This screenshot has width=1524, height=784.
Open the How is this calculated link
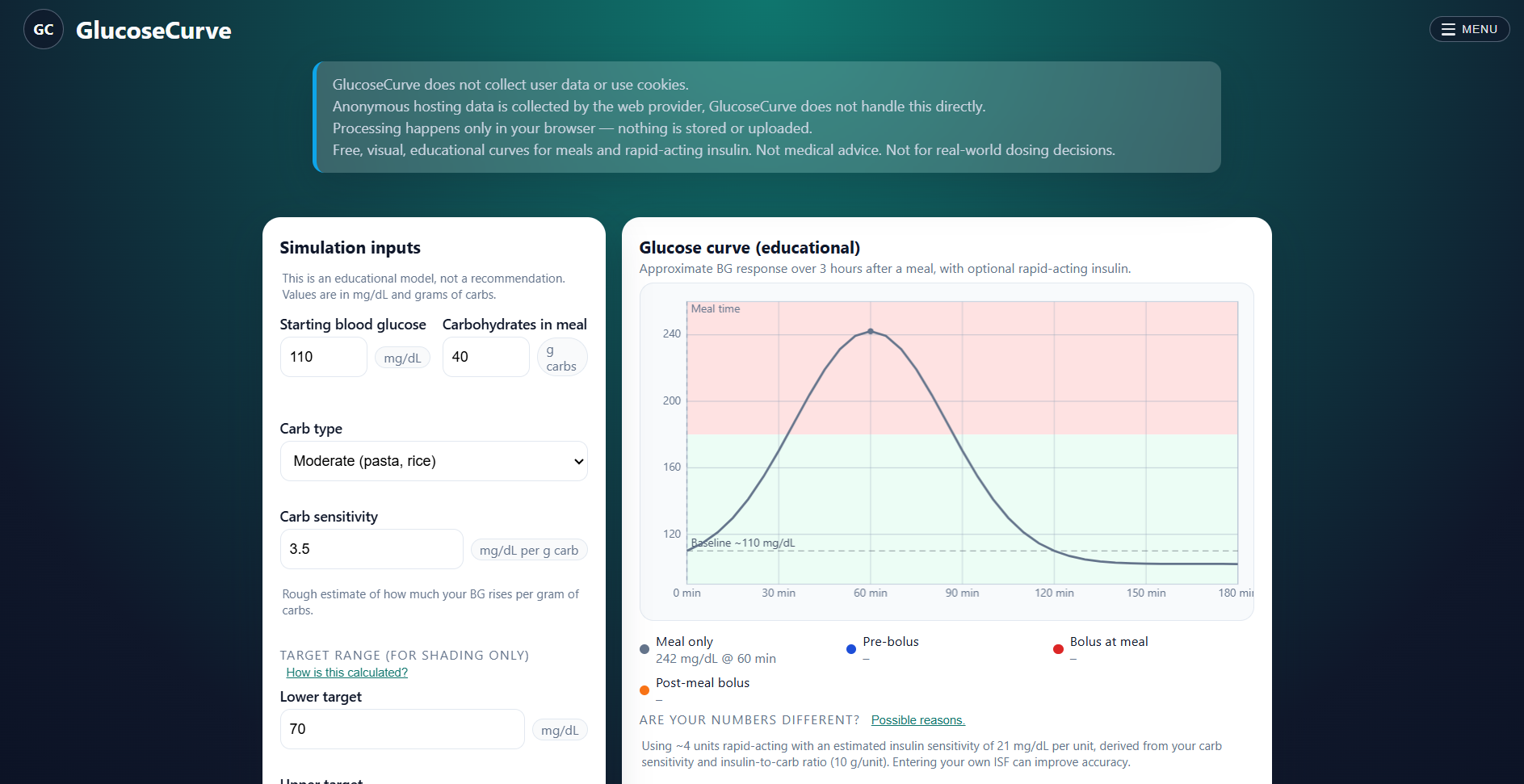point(346,672)
